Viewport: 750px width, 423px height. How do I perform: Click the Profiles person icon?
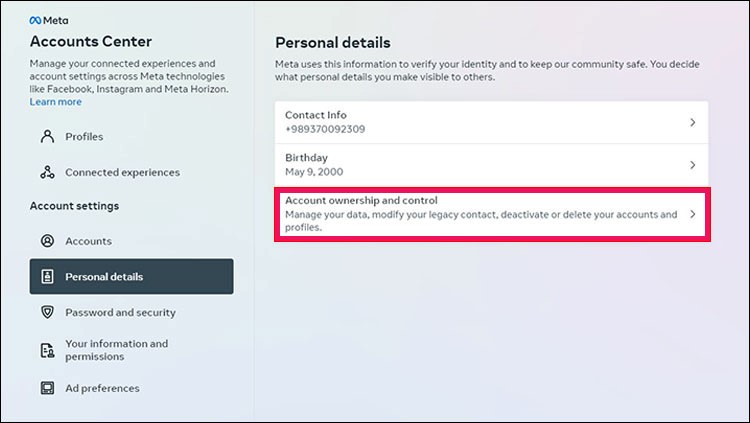(x=47, y=136)
